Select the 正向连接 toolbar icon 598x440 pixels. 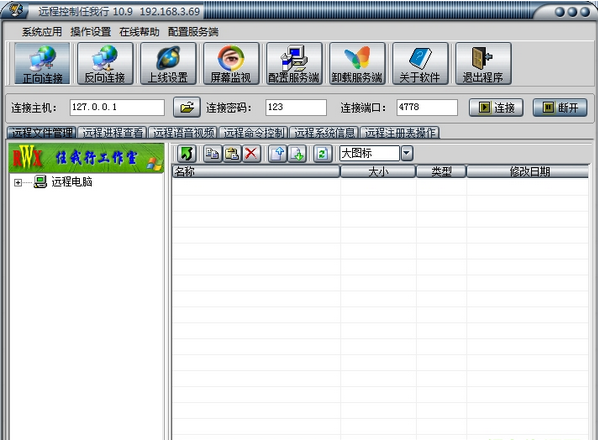[42, 63]
